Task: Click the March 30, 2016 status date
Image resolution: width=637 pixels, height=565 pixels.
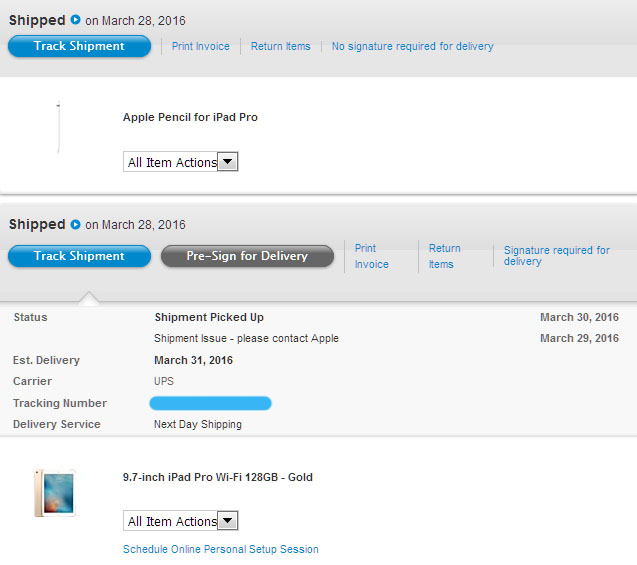Action: pos(579,317)
